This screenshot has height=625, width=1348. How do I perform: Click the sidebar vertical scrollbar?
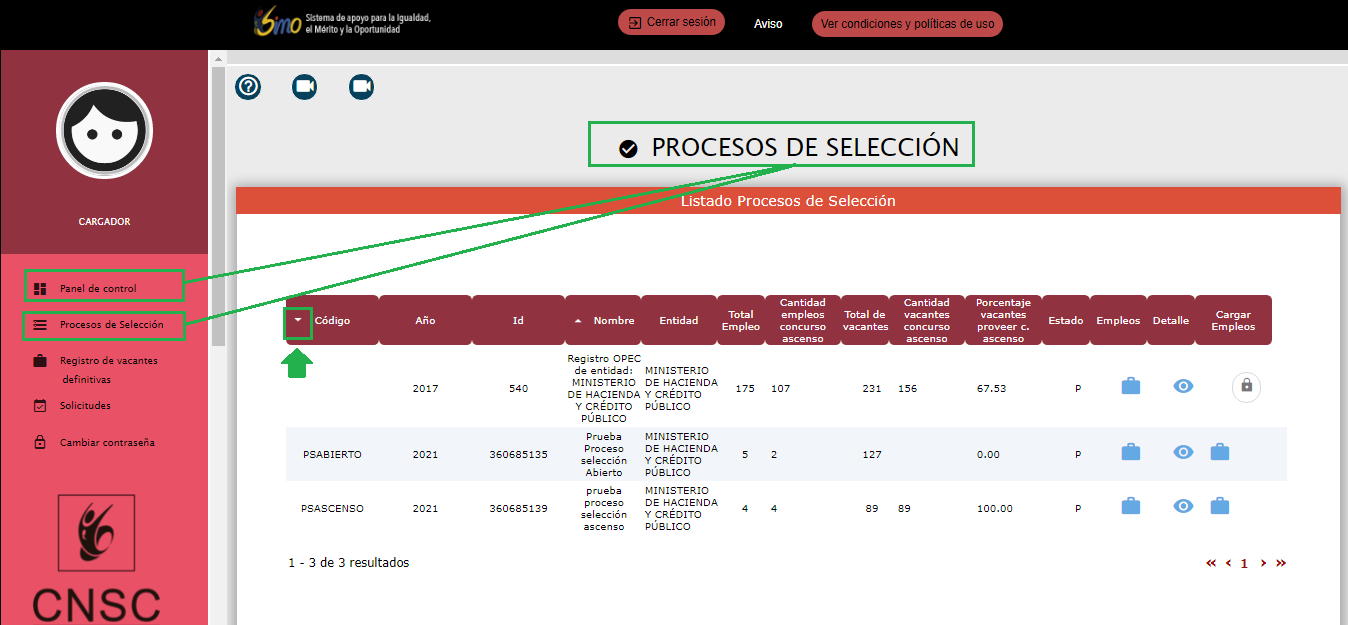pyautogui.click(x=217, y=200)
